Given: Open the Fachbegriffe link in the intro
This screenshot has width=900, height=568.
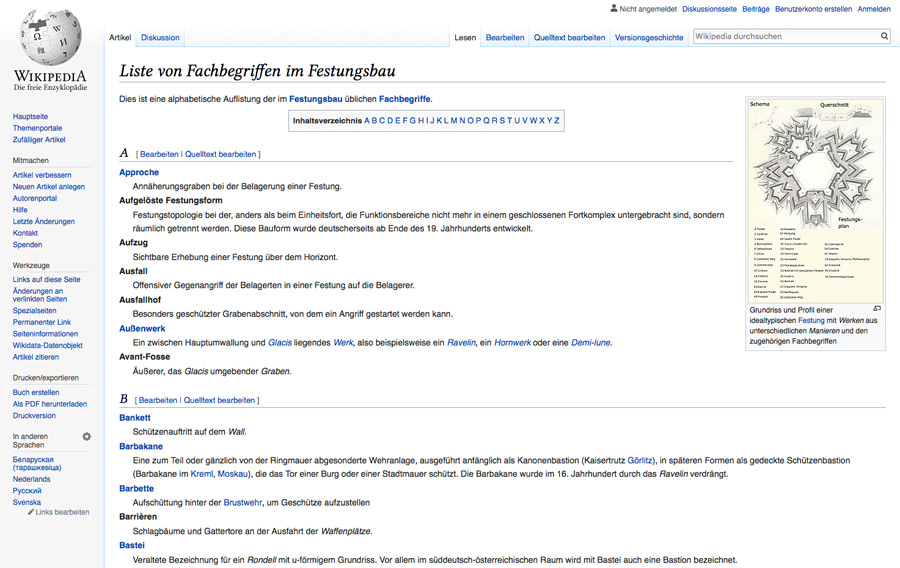Looking at the screenshot, I should coord(405,99).
